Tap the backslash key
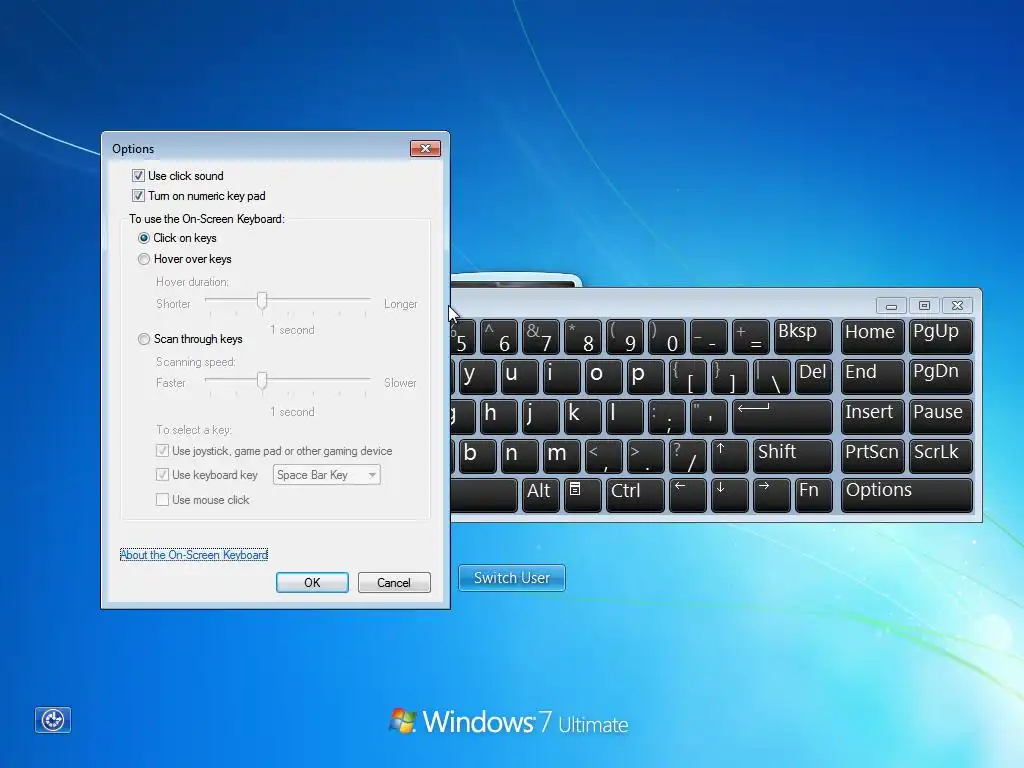The image size is (1024, 768). click(x=771, y=376)
